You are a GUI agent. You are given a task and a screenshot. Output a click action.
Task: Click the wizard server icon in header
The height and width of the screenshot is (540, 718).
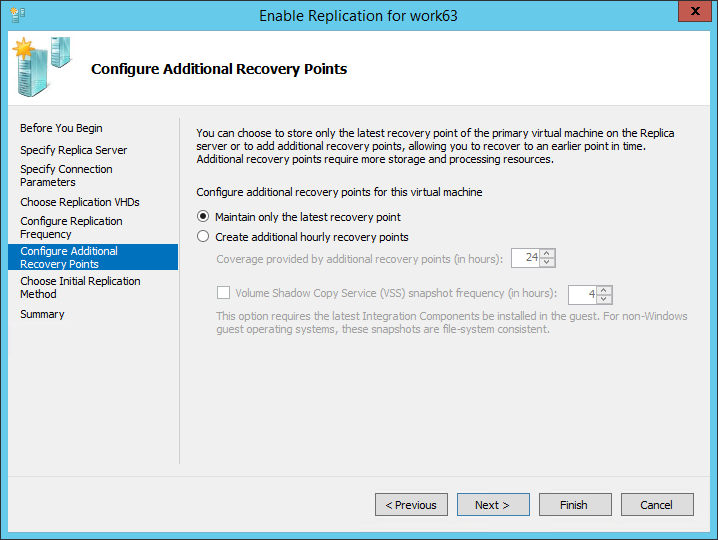(x=40, y=67)
